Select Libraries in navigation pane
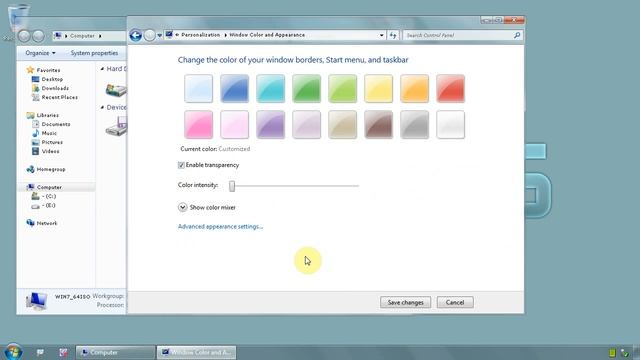 47,115
